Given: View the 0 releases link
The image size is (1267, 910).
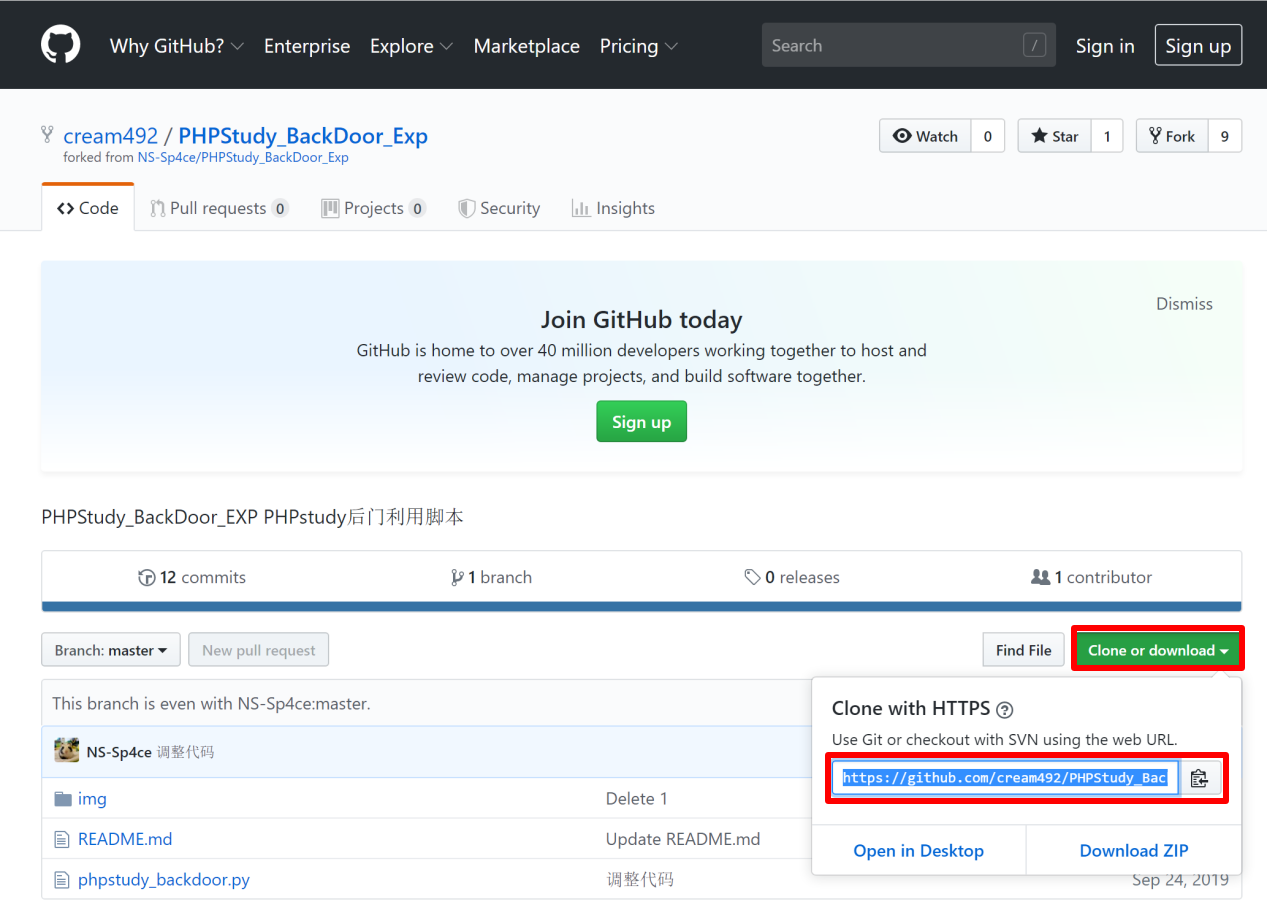Looking at the screenshot, I should click(x=792, y=577).
